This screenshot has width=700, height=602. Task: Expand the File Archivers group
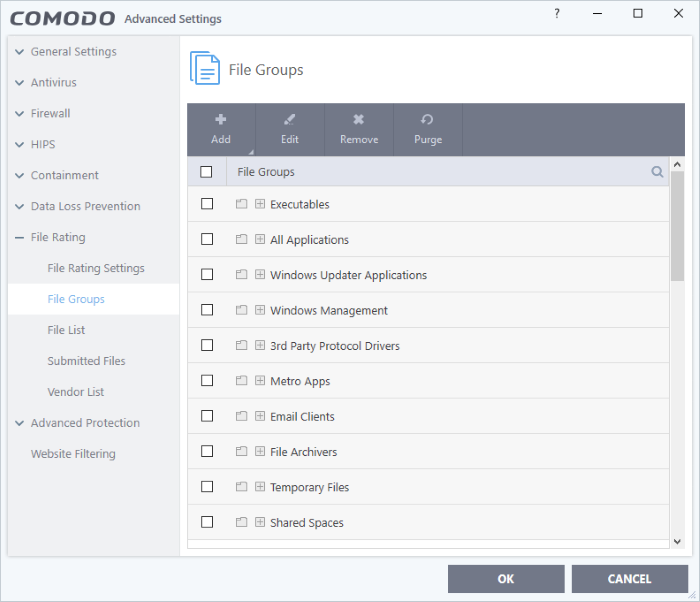260,451
